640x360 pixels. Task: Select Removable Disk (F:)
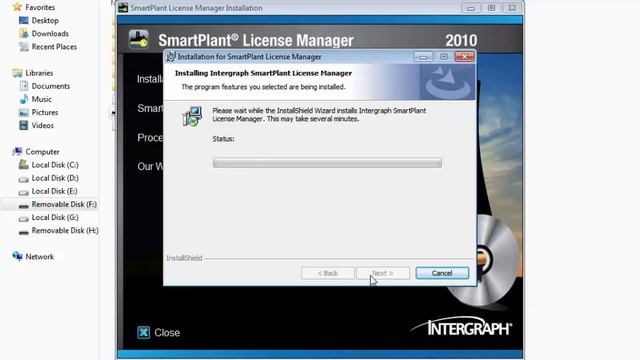[64, 204]
